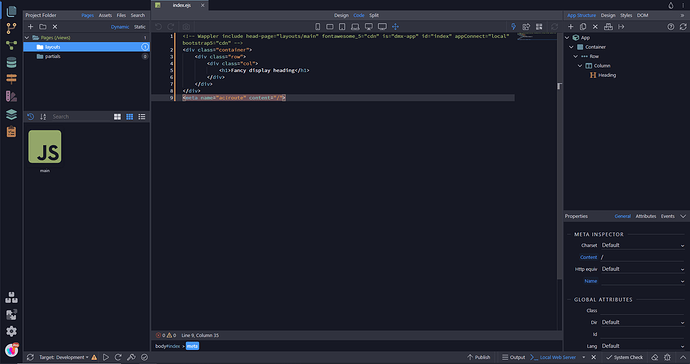The image size is (690, 364).
Task: Open the DOM tab
Action: pyautogui.click(x=642, y=15)
